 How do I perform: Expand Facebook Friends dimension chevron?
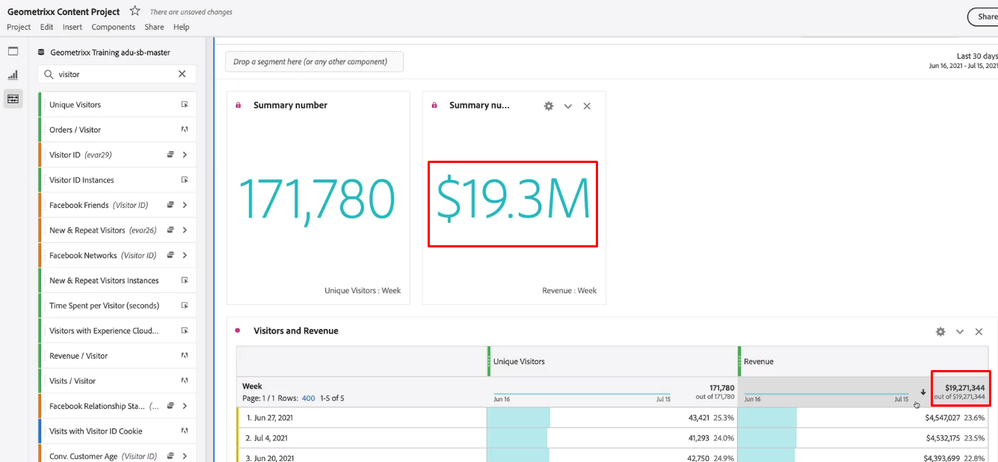click(x=185, y=205)
